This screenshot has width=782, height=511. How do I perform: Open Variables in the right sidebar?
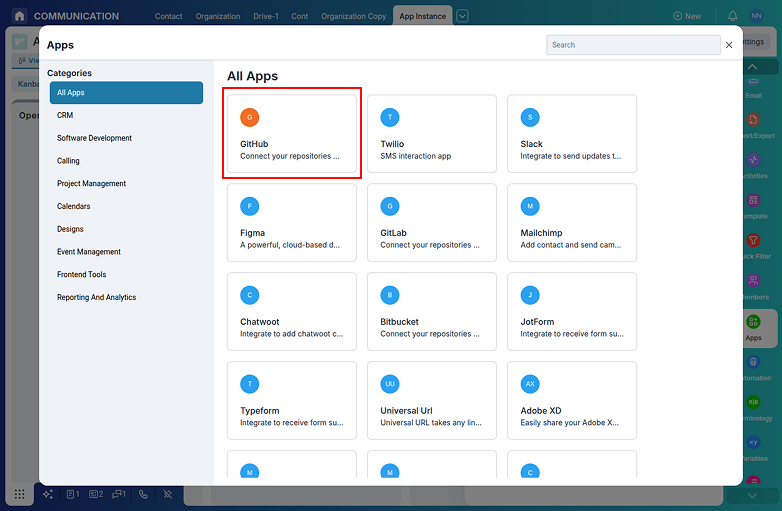click(x=754, y=449)
